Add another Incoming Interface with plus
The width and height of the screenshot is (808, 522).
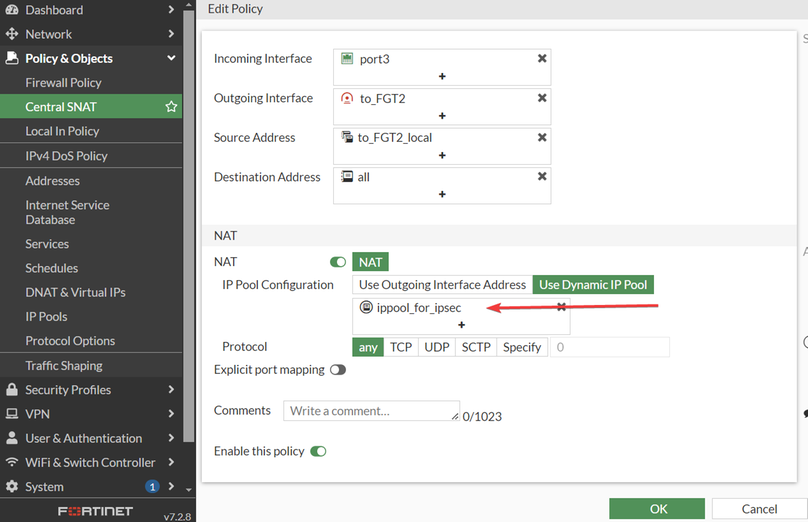442,76
